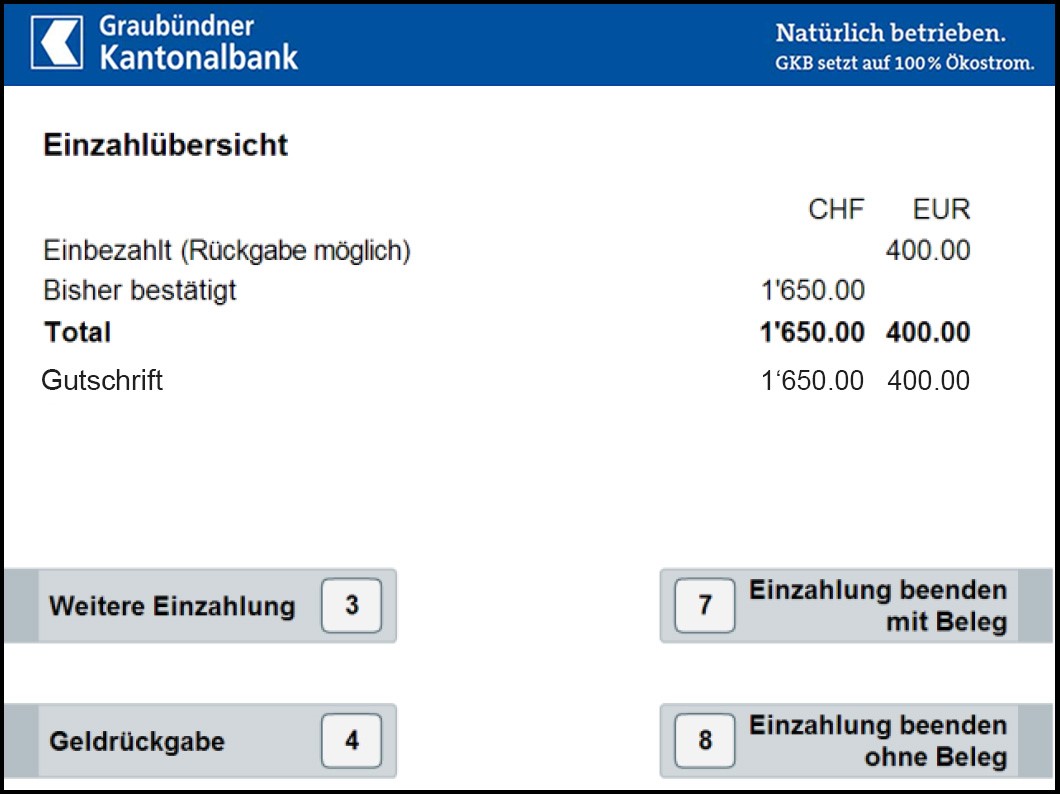The height and width of the screenshot is (794, 1060).
Task: Select the number 4 key icon
Action: pos(352,741)
